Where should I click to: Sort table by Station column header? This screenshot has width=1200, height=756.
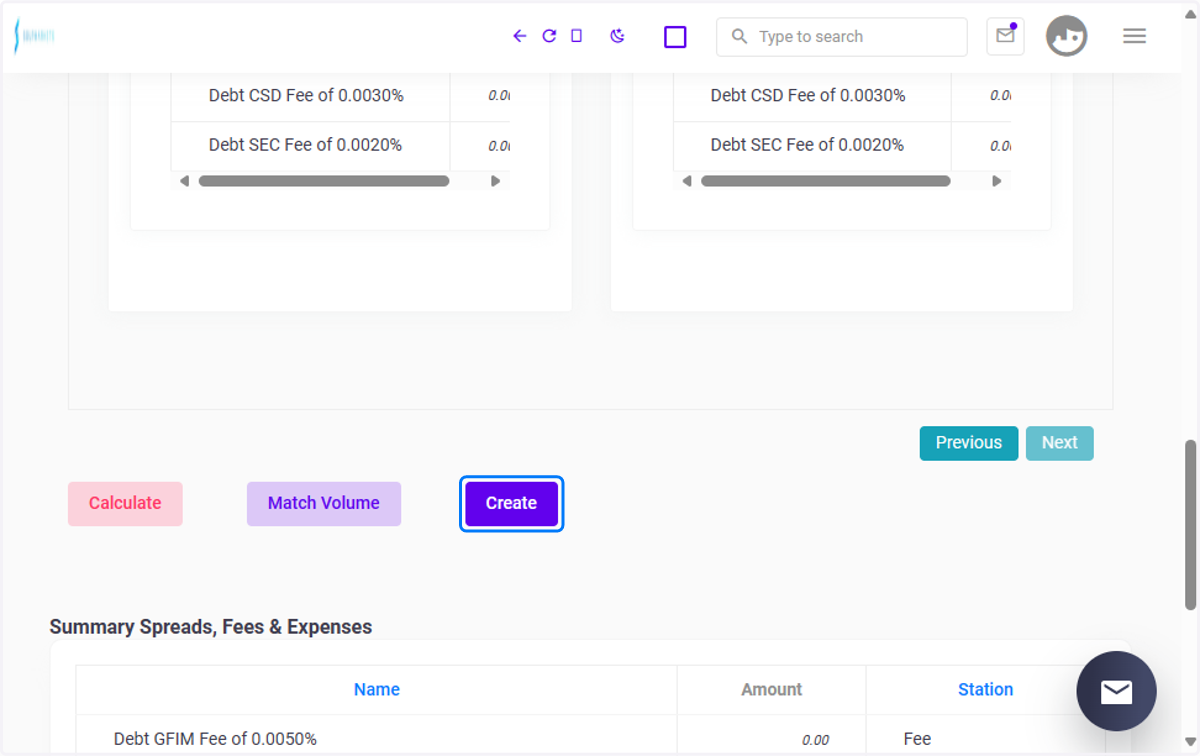[x=985, y=689]
